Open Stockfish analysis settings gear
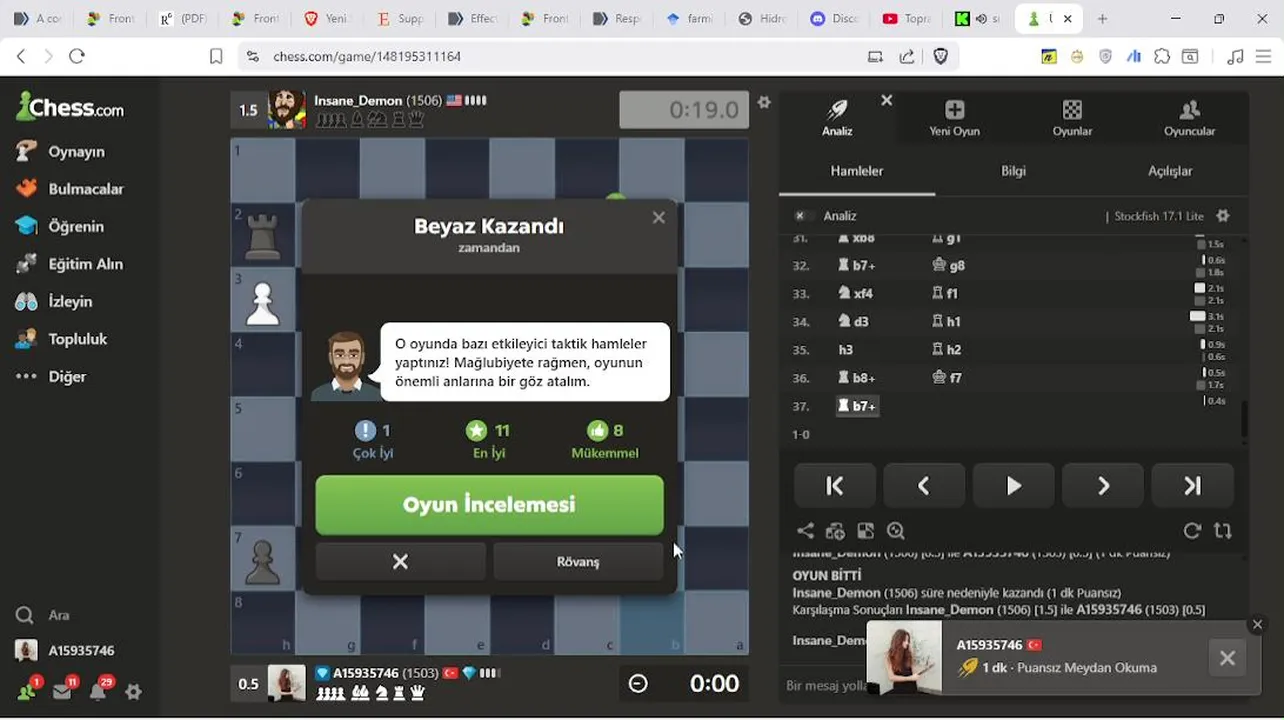This screenshot has height=720, width=1284. pos(1222,216)
